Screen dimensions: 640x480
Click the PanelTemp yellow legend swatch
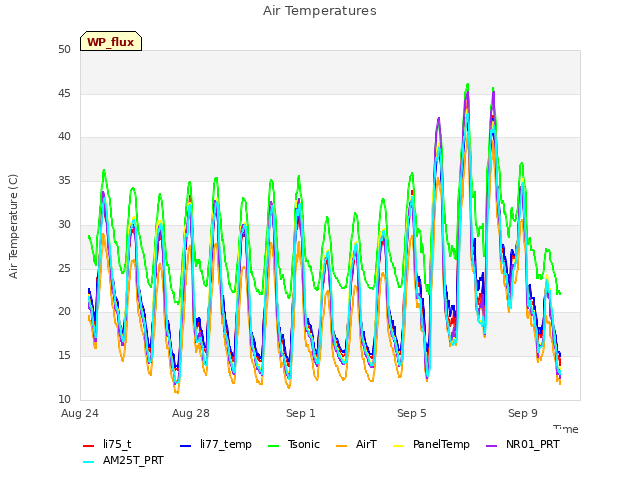(x=398, y=446)
